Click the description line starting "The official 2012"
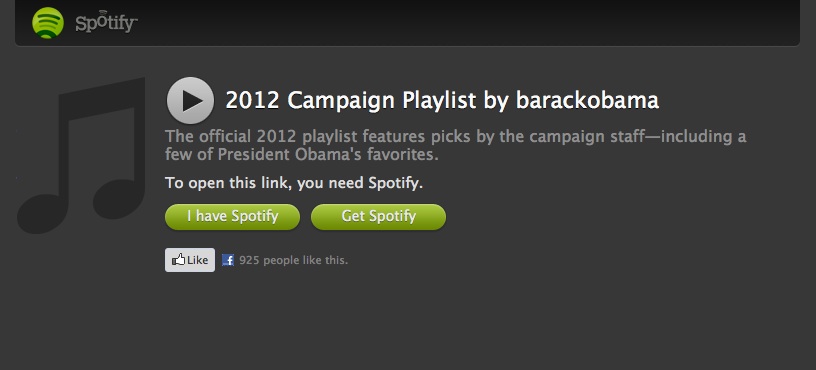 [x=455, y=137]
